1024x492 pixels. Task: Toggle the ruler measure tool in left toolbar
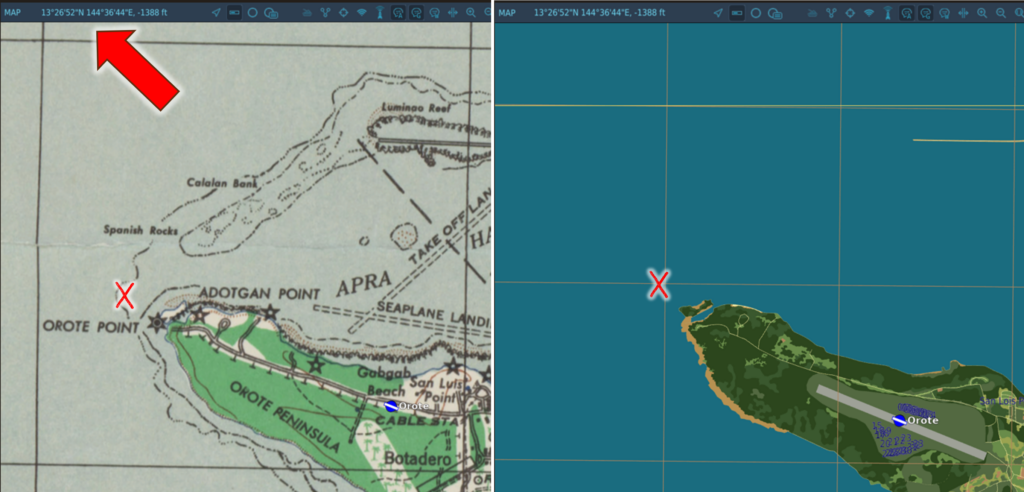coord(234,13)
